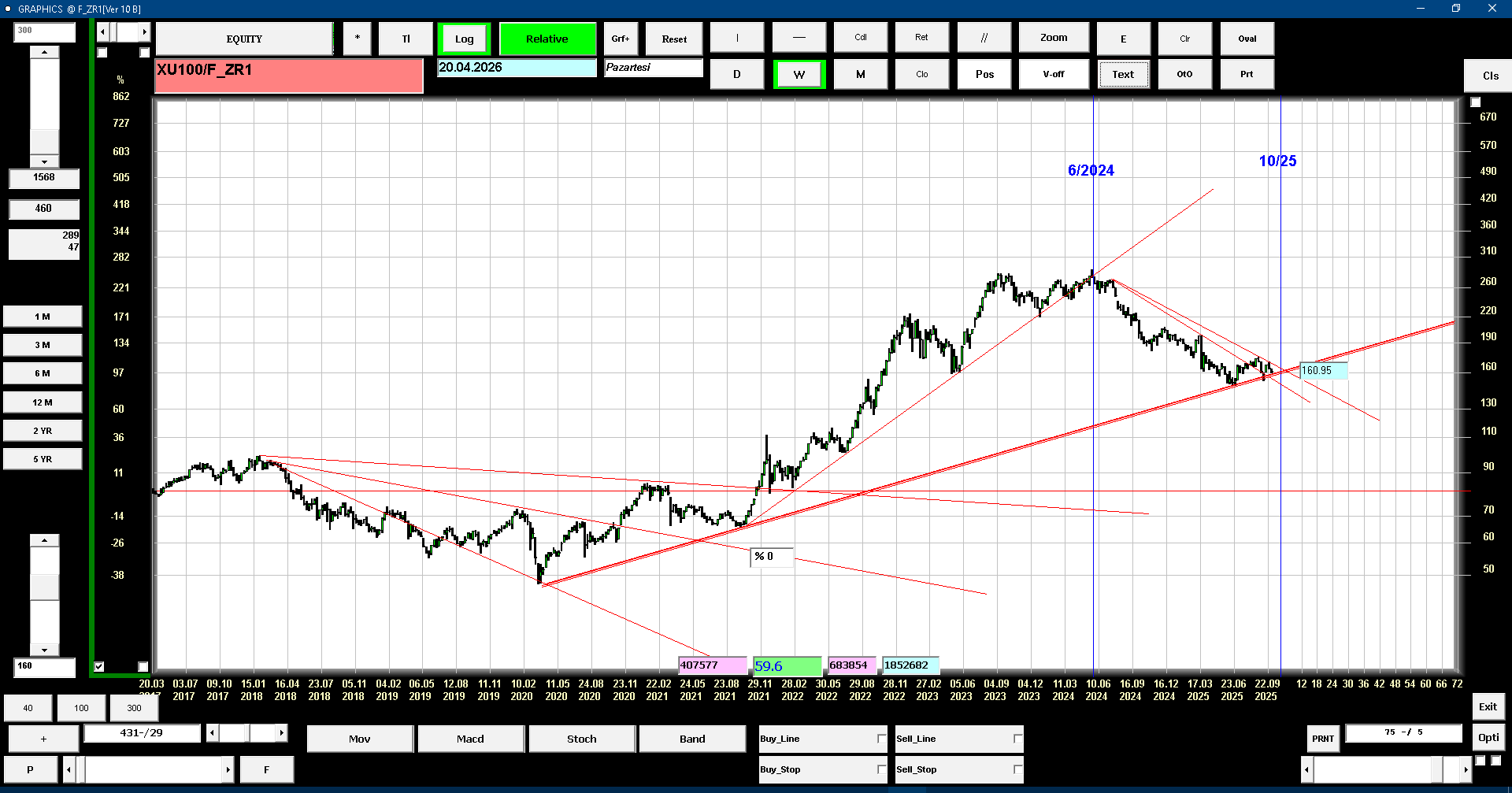
Task: Click the plus button at bottom left
Action: 43,739
